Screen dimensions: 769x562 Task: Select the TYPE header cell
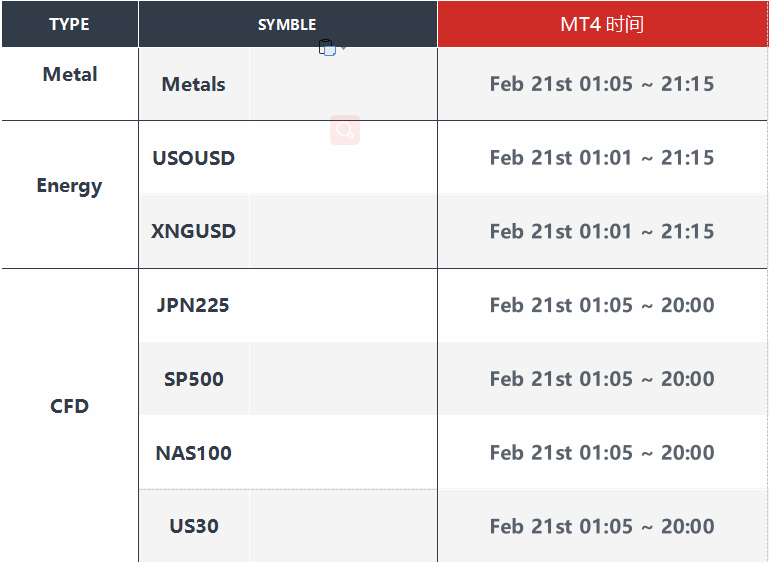coord(70,24)
